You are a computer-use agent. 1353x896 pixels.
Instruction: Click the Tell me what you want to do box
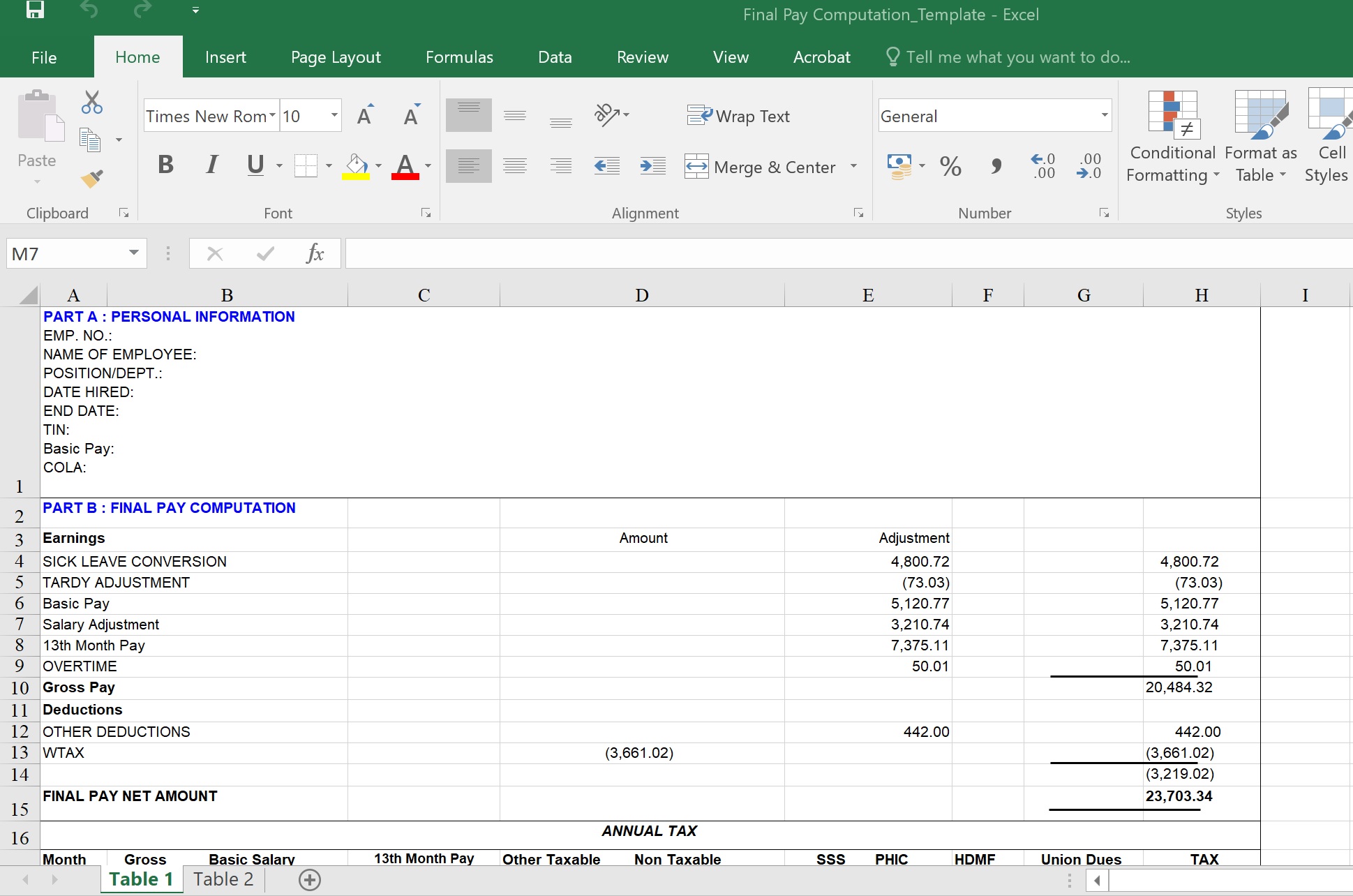point(1008,57)
